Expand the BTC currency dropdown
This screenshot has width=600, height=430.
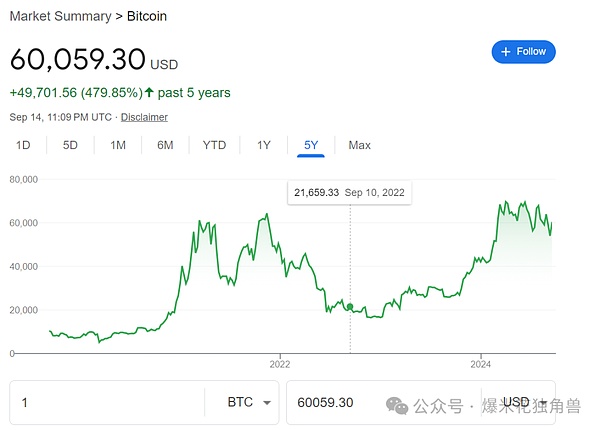click(x=252, y=402)
